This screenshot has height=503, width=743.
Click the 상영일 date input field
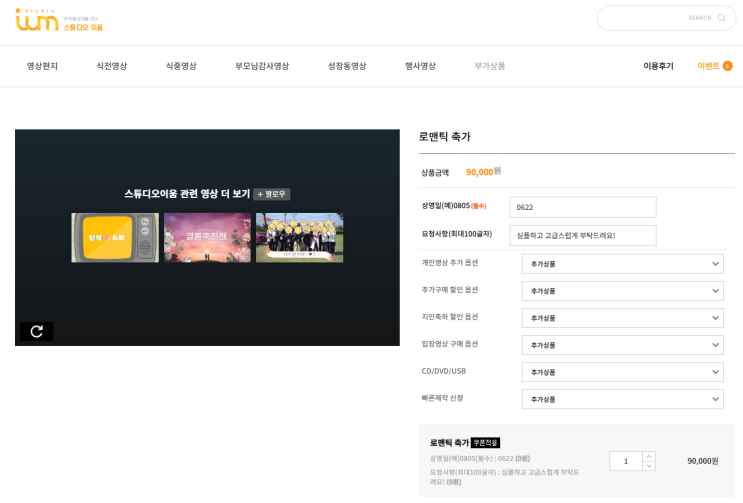[583, 207]
